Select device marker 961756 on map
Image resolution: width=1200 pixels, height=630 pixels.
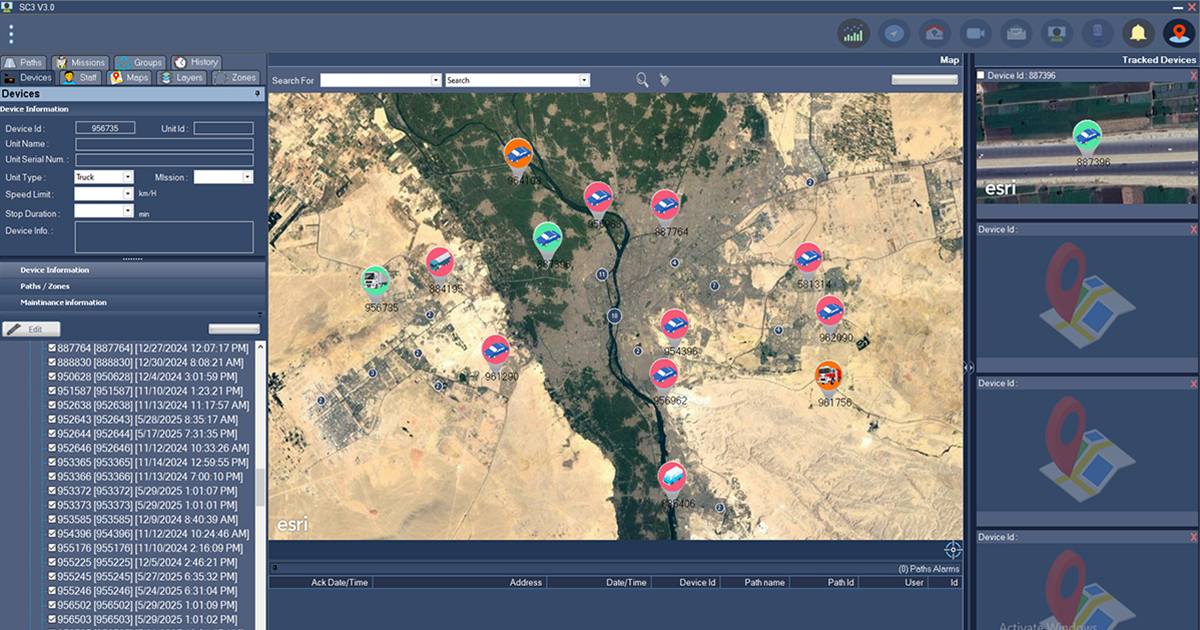click(x=828, y=377)
